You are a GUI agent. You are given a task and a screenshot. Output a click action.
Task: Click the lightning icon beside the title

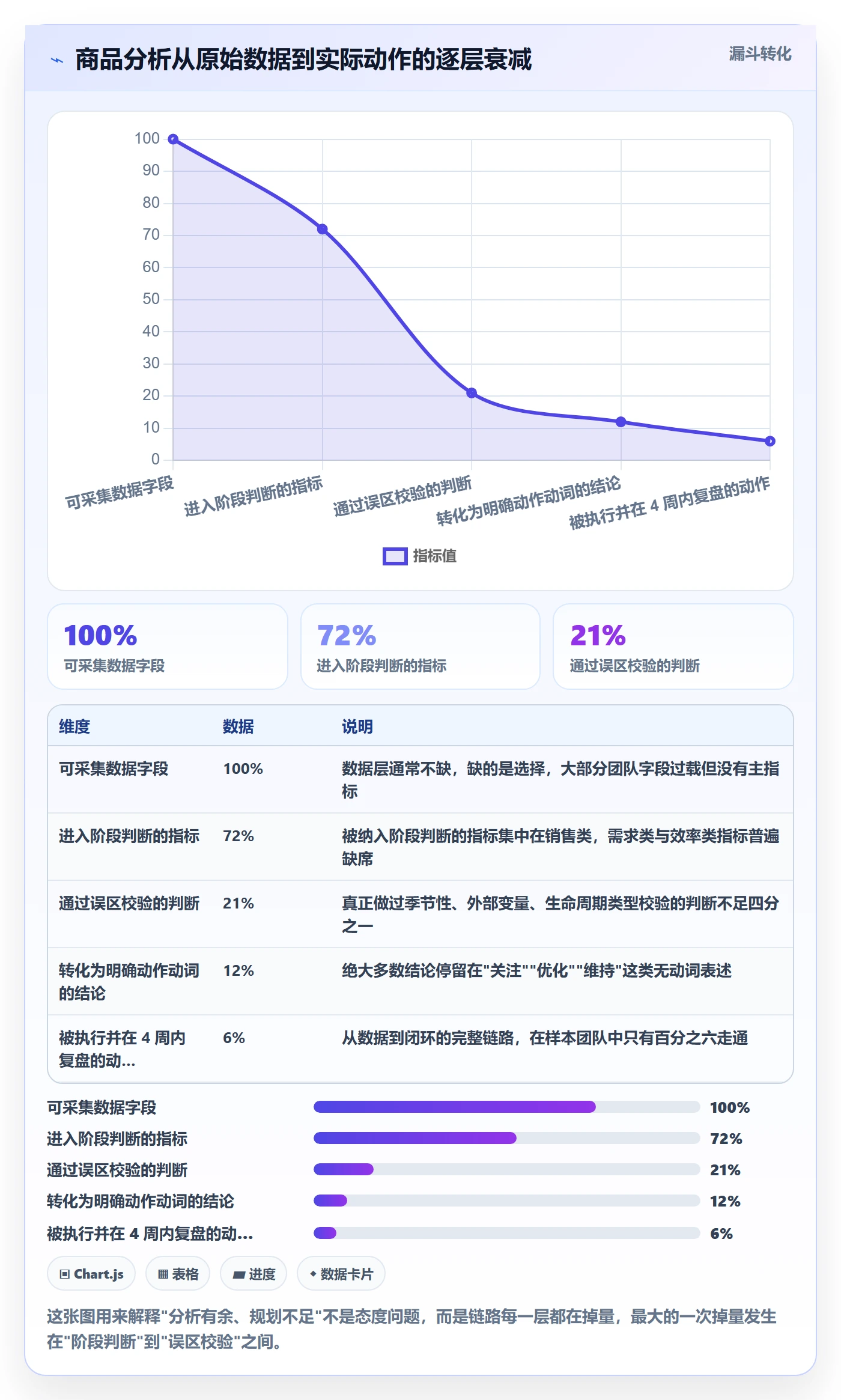pyautogui.click(x=57, y=60)
